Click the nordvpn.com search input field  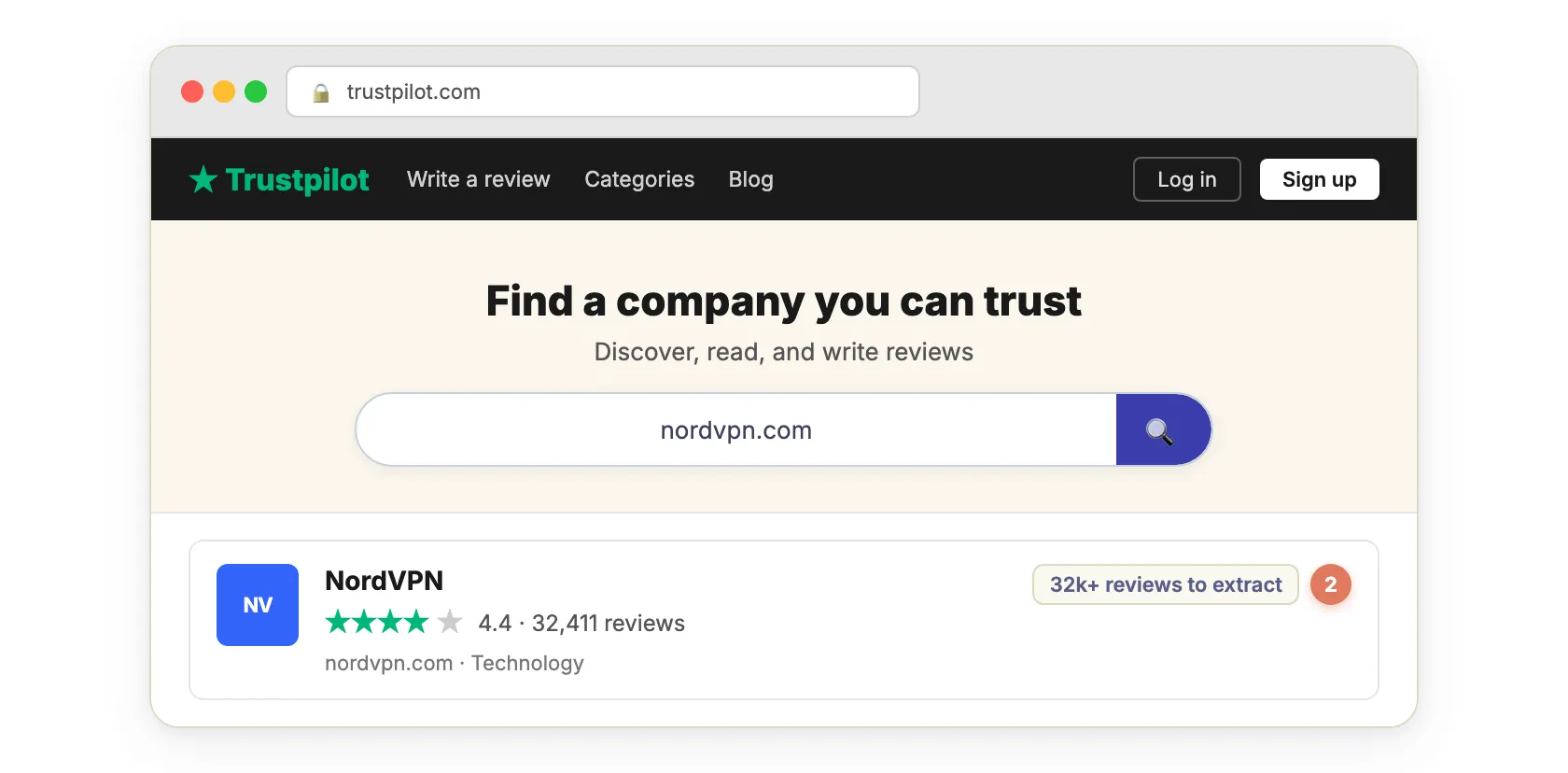(x=736, y=429)
